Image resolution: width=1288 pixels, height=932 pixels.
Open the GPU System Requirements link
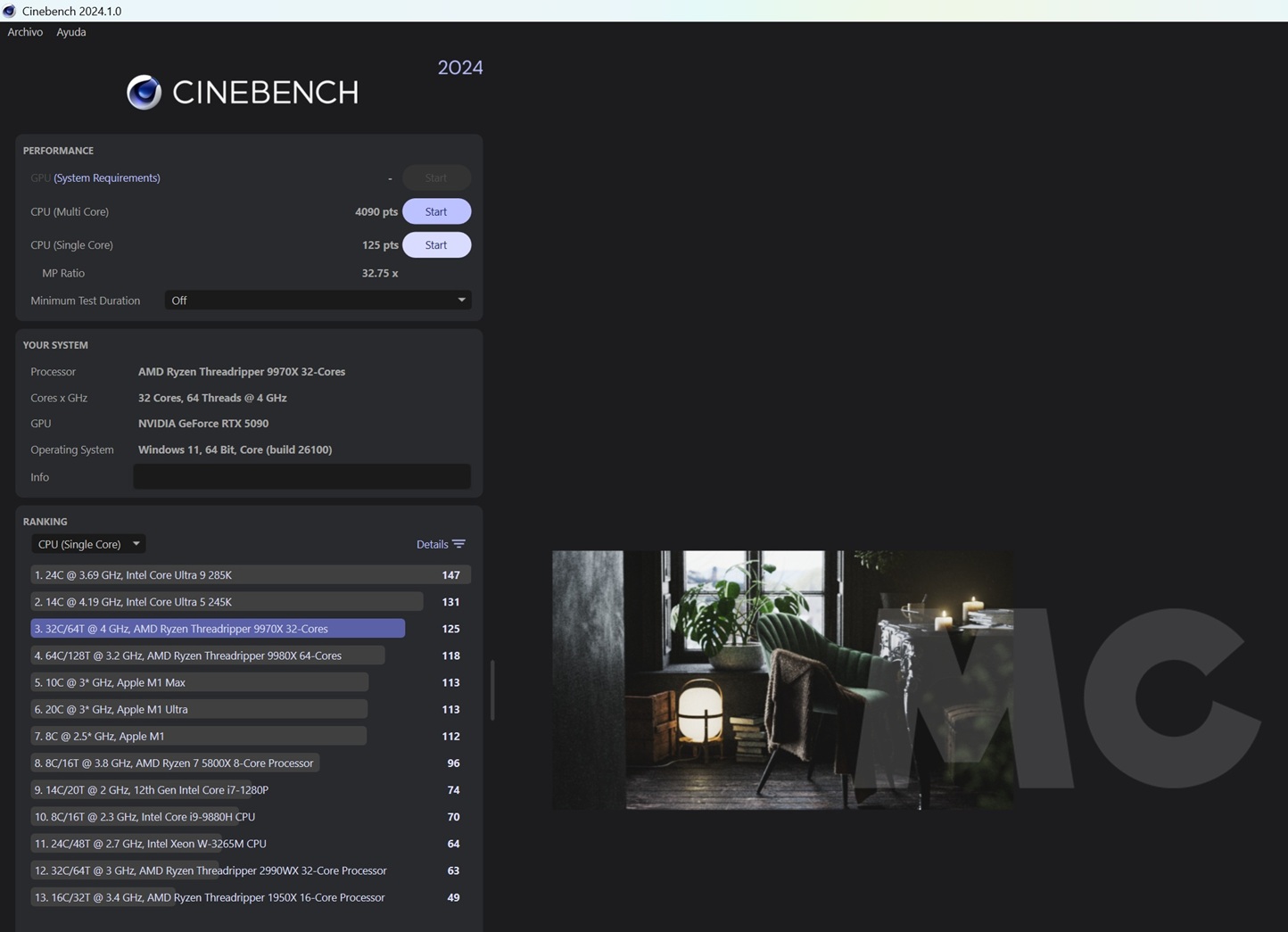[107, 178]
